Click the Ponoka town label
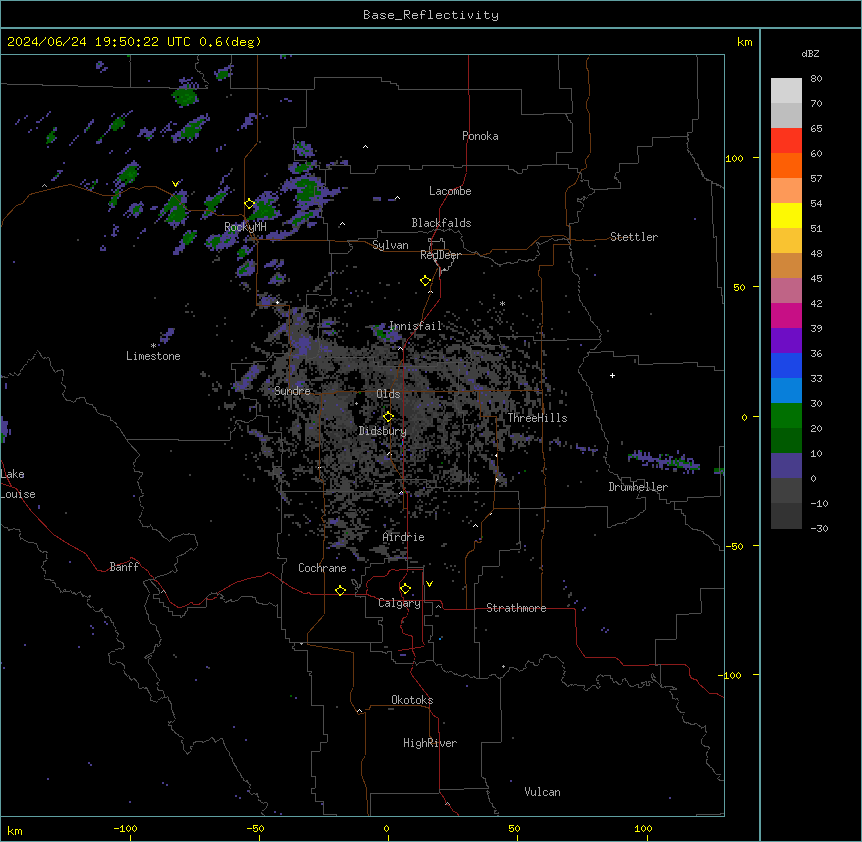This screenshot has height=842, width=862. coord(480,136)
